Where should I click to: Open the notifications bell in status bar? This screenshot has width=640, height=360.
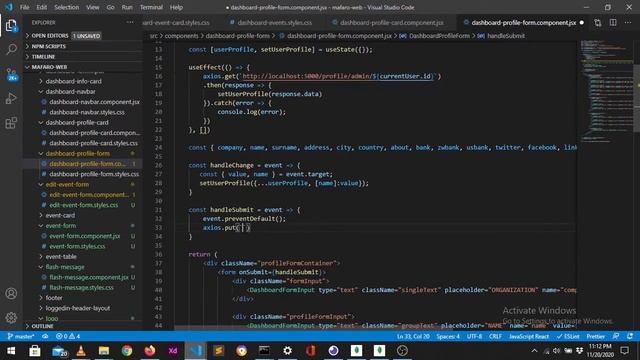click(630, 336)
